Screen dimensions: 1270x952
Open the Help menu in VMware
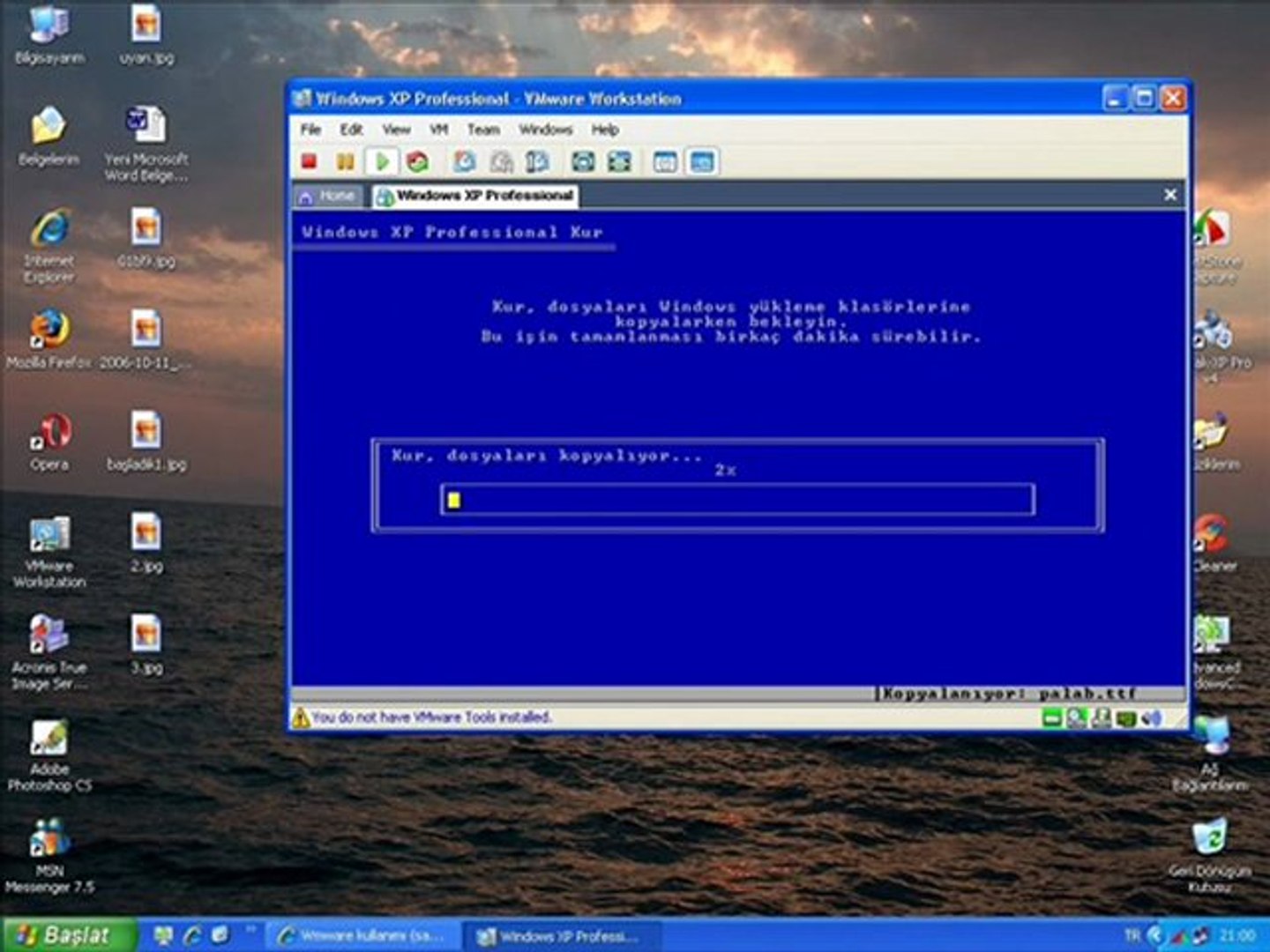[605, 130]
